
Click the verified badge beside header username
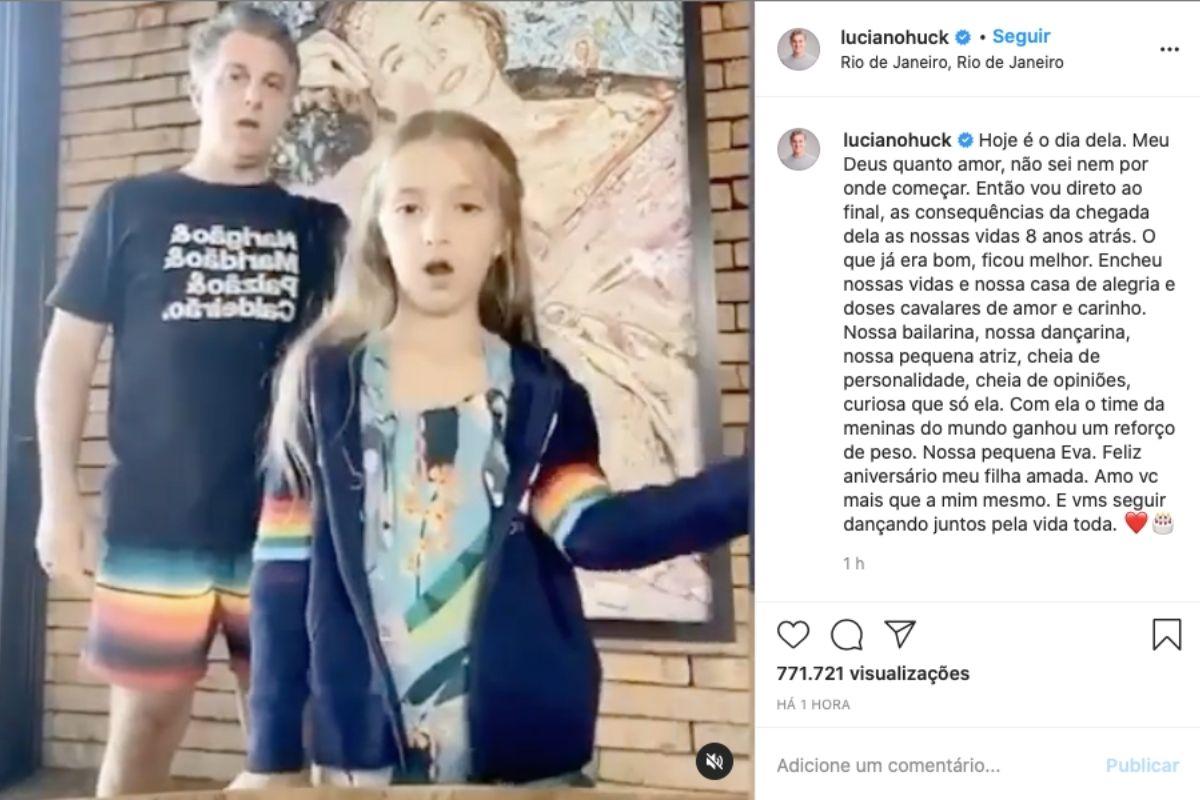pyautogui.click(x=963, y=37)
